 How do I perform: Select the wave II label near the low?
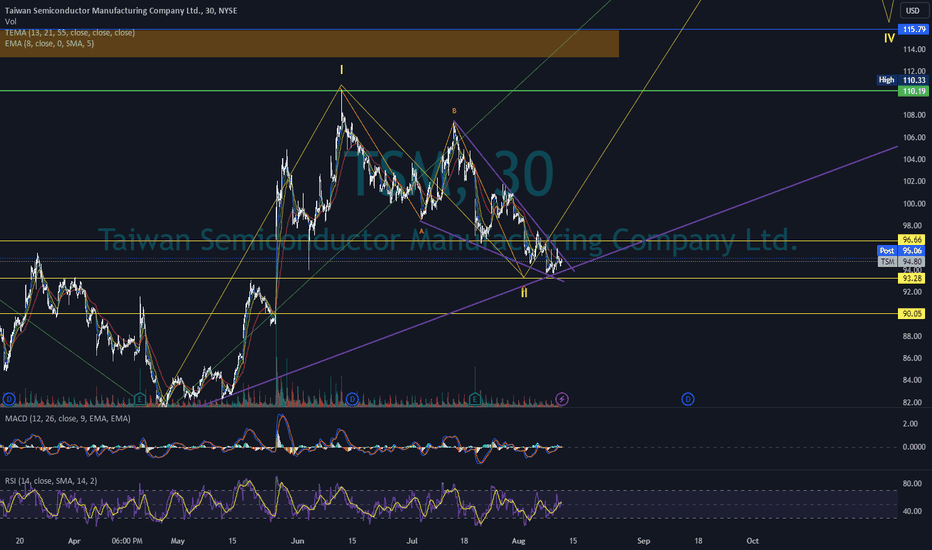[x=524, y=293]
